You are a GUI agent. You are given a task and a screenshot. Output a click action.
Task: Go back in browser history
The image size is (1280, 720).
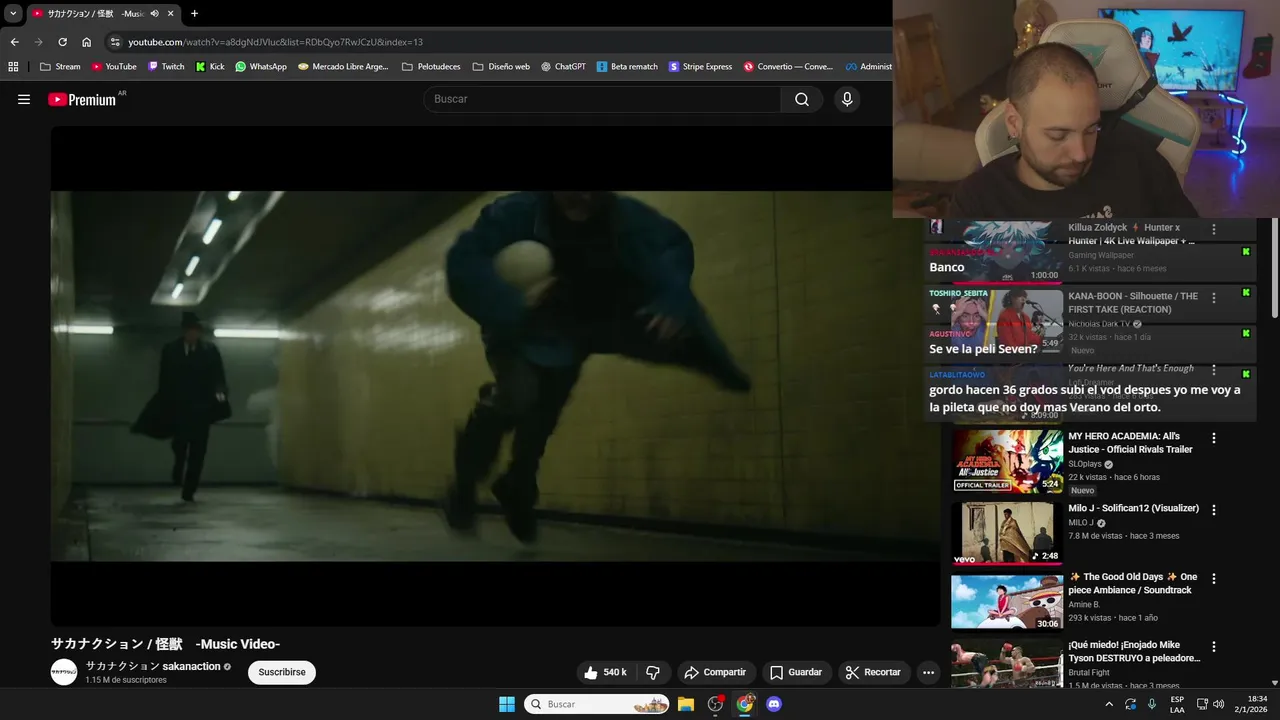click(14, 42)
